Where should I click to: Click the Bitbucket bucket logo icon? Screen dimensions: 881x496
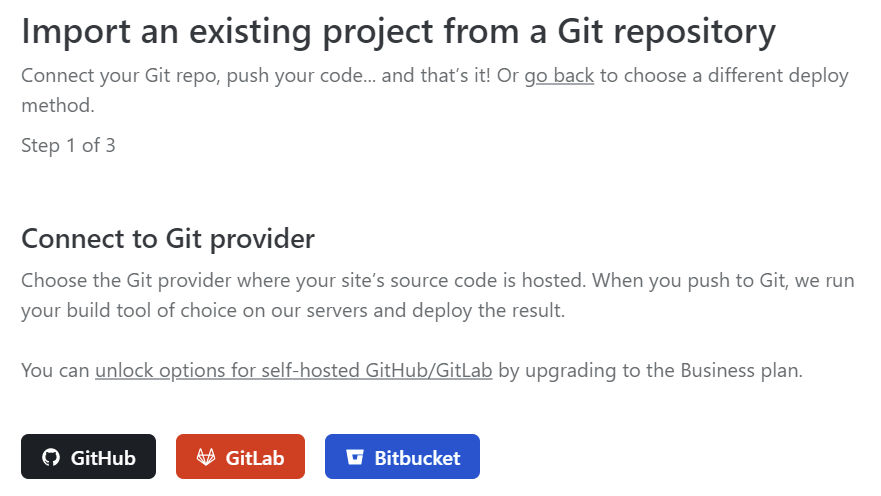tap(355, 457)
